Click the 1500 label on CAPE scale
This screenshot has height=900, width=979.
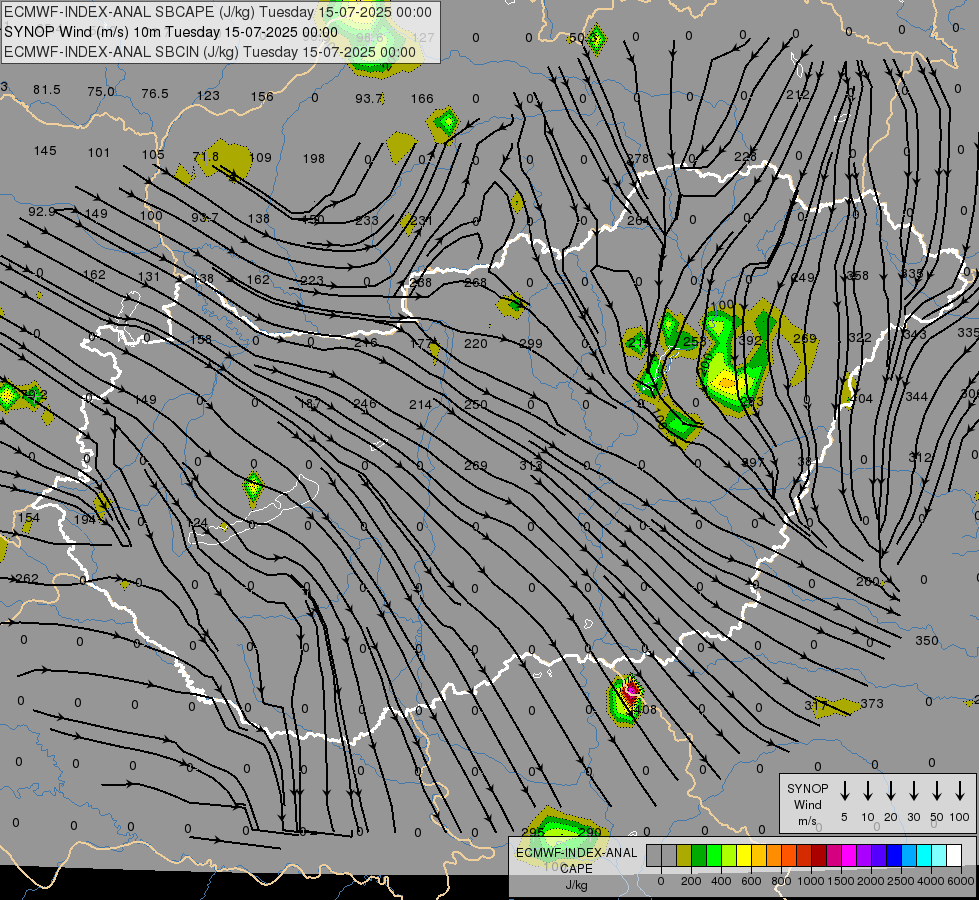[x=841, y=881]
